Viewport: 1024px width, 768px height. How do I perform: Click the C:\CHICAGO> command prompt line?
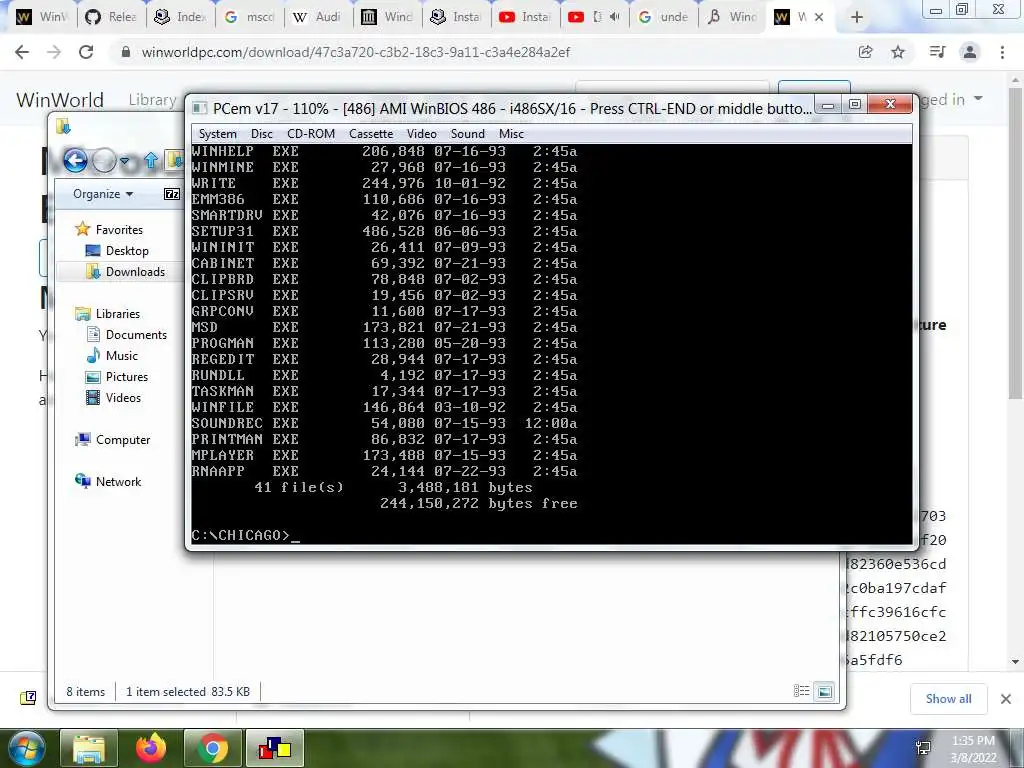pyautogui.click(x=246, y=536)
